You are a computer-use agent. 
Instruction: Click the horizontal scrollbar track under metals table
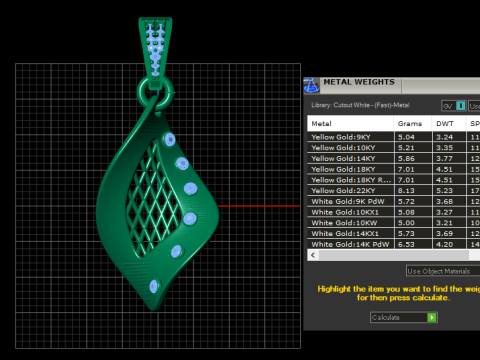tap(393, 255)
